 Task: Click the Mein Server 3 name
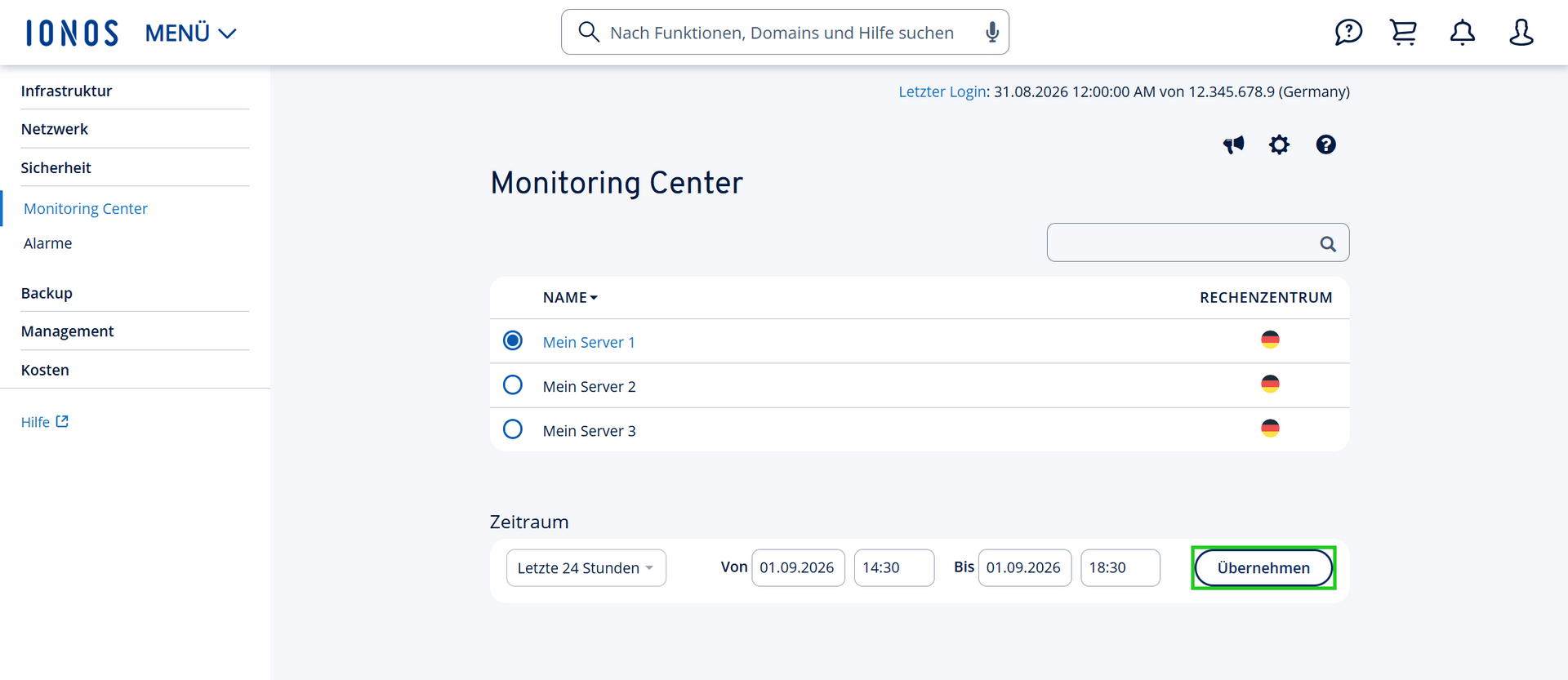[589, 430]
